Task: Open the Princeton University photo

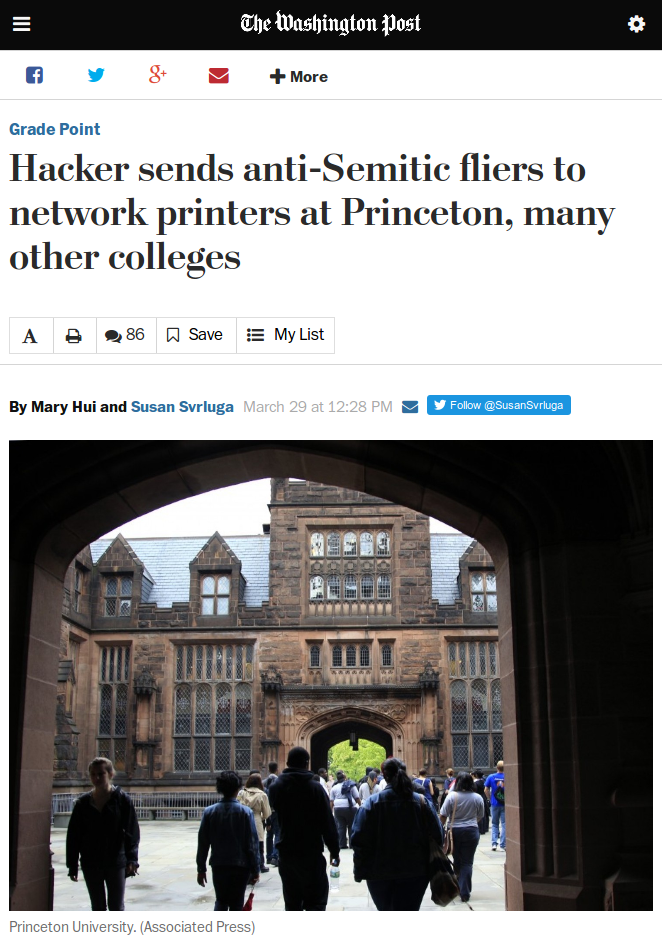Action: pyautogui.click(x=331, y=675)
